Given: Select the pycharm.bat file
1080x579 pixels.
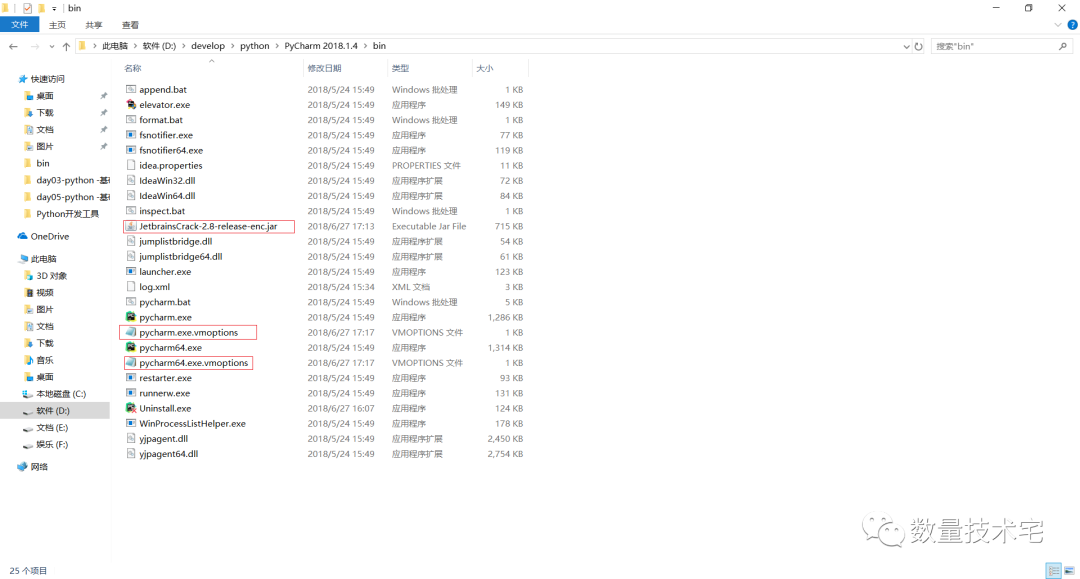Looking at the screenshot, I should pyautogui.click(x=165, y=302).
